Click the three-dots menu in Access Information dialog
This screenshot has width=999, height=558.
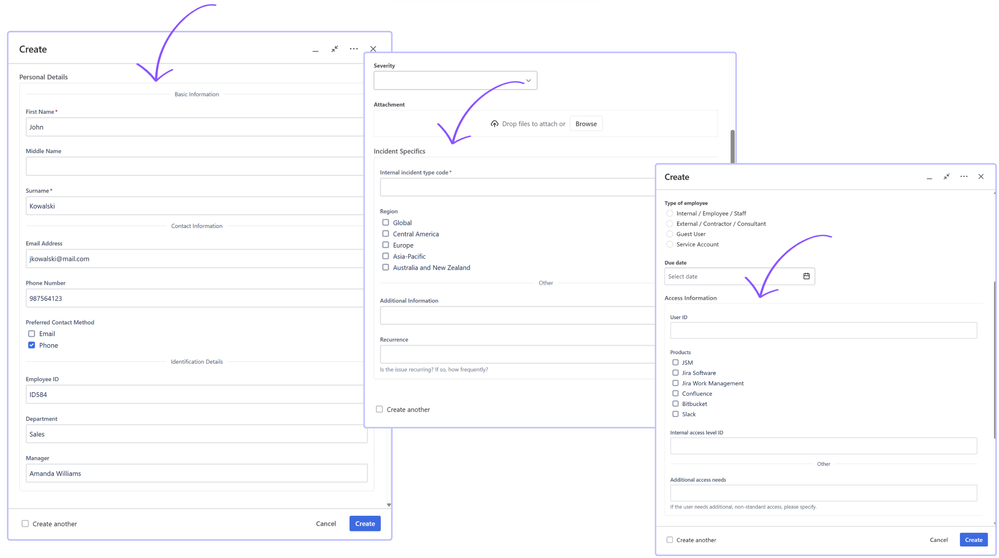tap(964, 177)
